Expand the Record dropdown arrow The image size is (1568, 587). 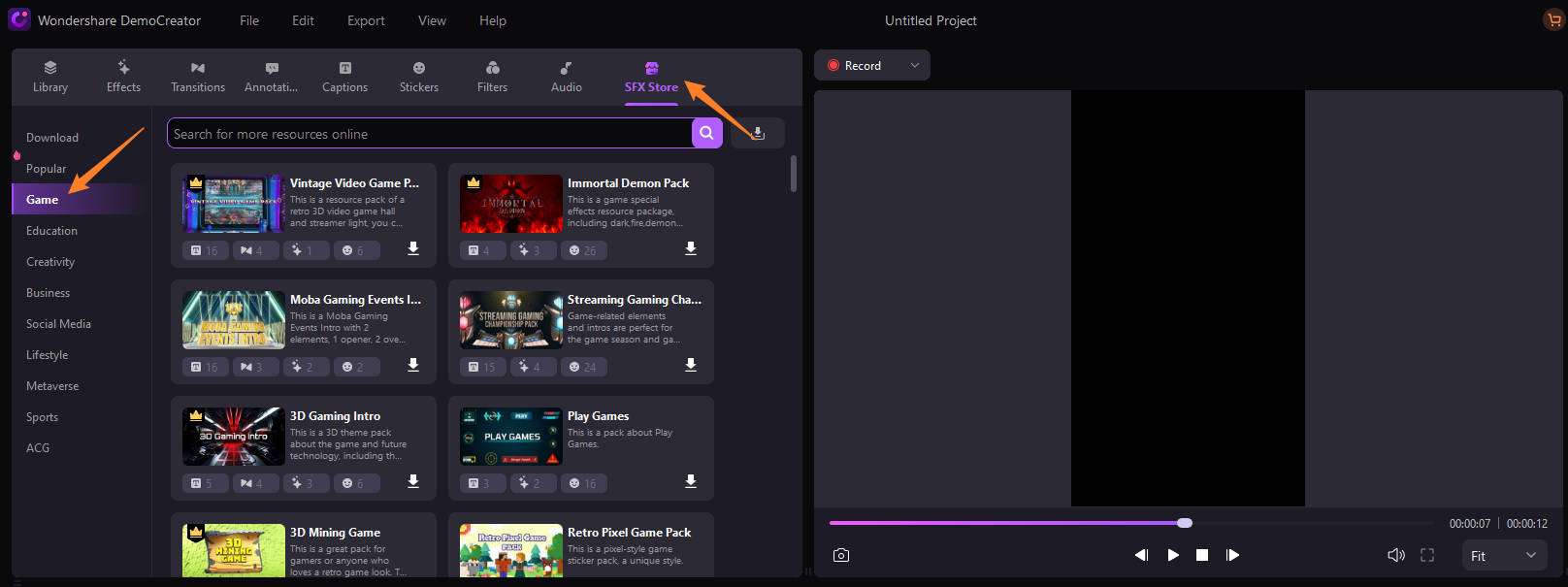click(914, 65)
